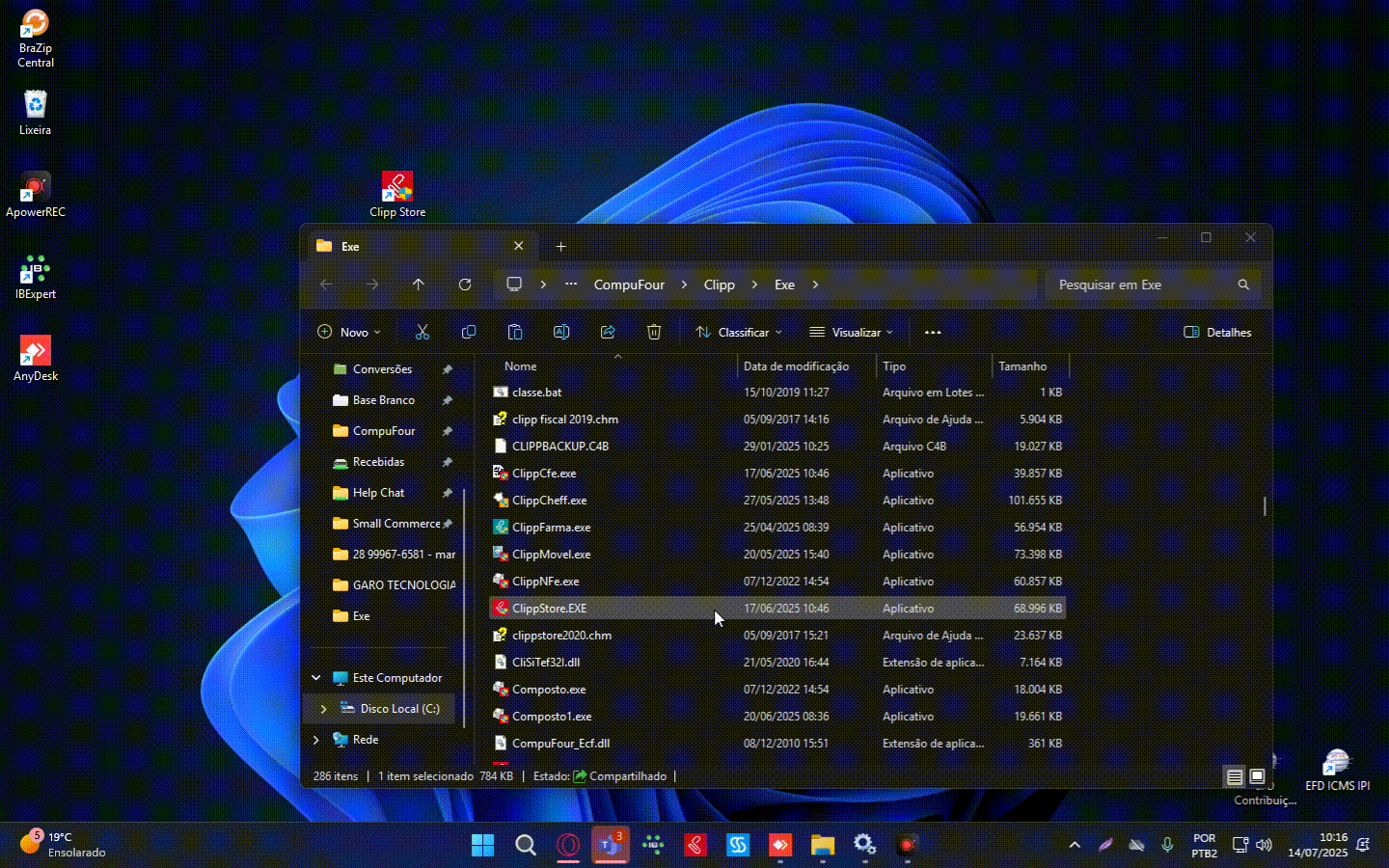The height and width of the screenshot is (868, 1389).
Task: Switch to details list view in status bar
Action: [x=1235, y=776]
